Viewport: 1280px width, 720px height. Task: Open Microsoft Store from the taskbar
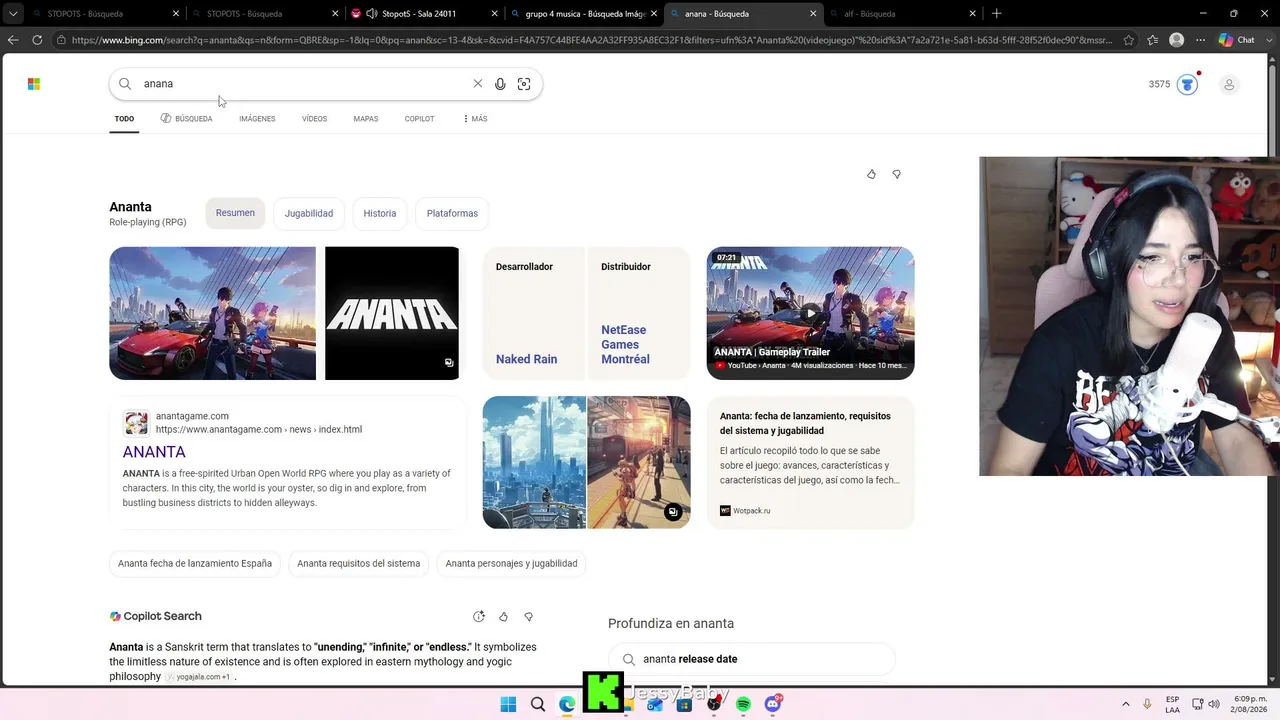coord(684,705)
